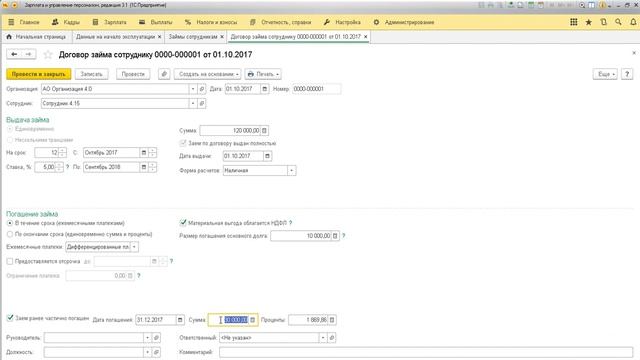This screenshot has height=360, width=640.
Task: Click help question mark button
Action: pos(627,74)
